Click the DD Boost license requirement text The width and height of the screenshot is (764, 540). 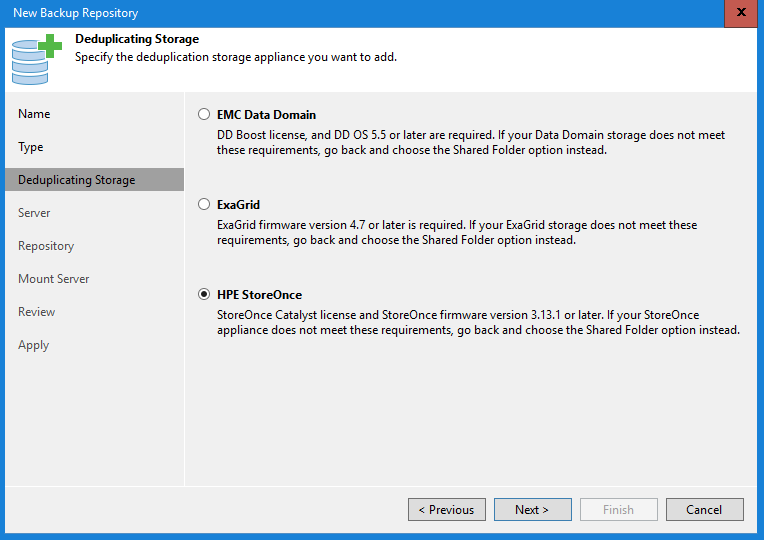(471, 142)
